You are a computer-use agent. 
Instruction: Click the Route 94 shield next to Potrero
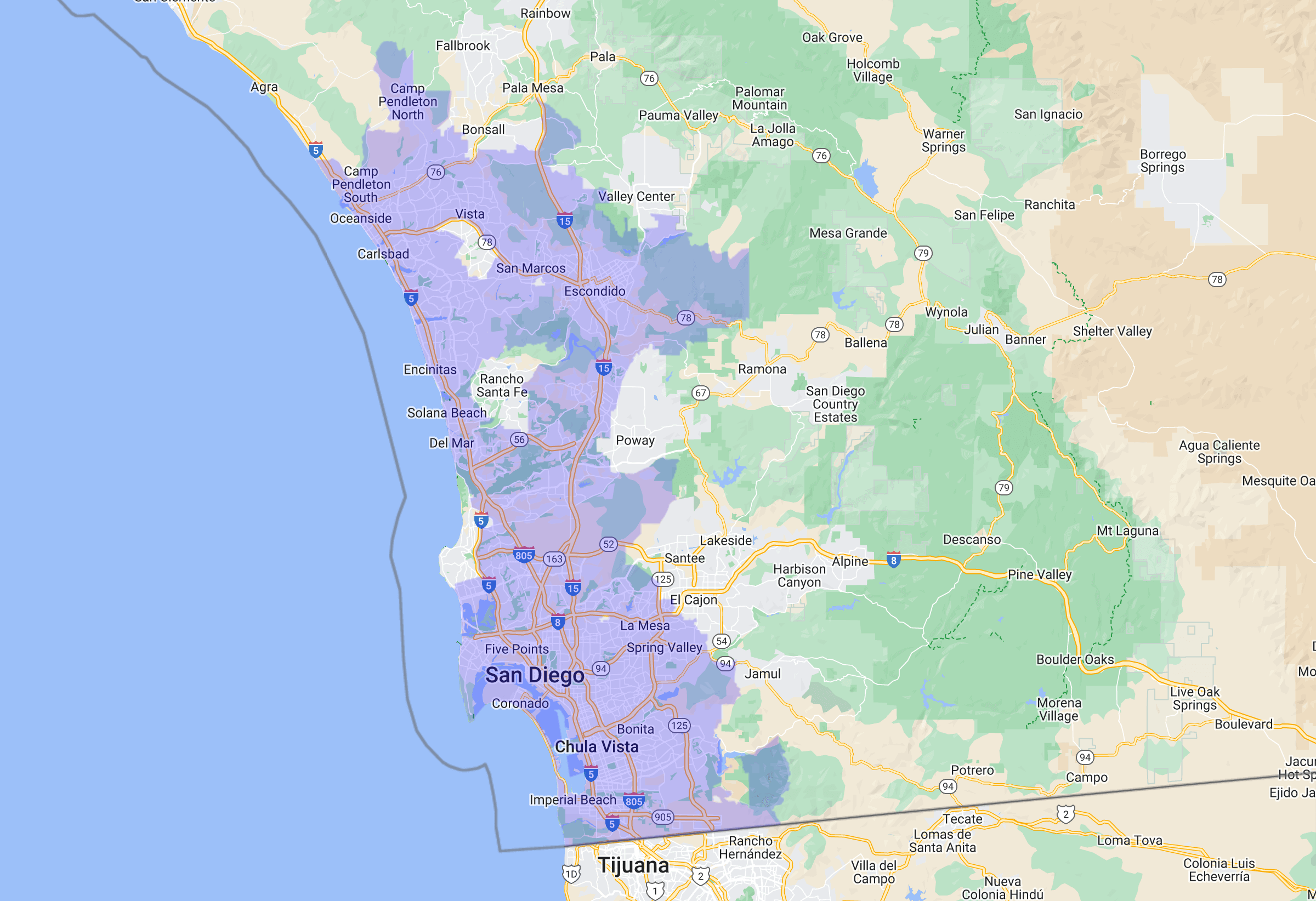[948, 786]
